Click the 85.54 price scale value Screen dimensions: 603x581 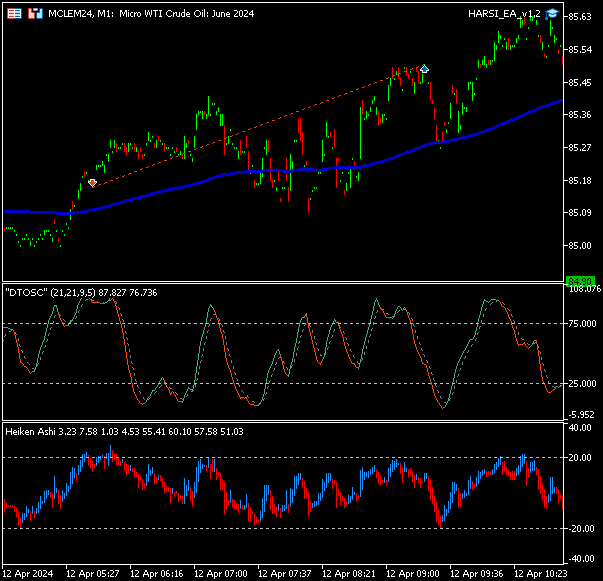tap(580, 50)
